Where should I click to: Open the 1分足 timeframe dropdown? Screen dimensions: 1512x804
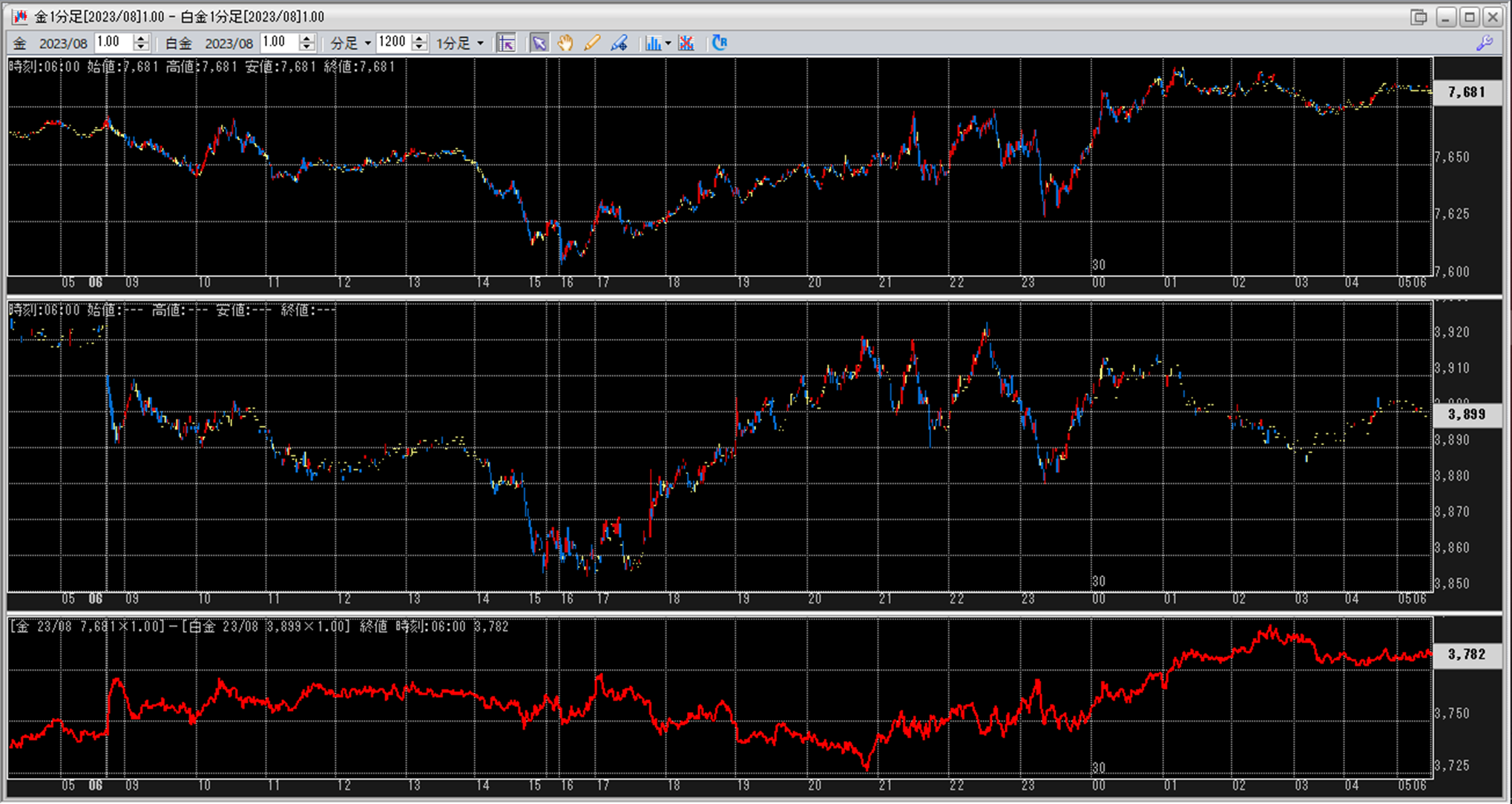click(480, 43)
